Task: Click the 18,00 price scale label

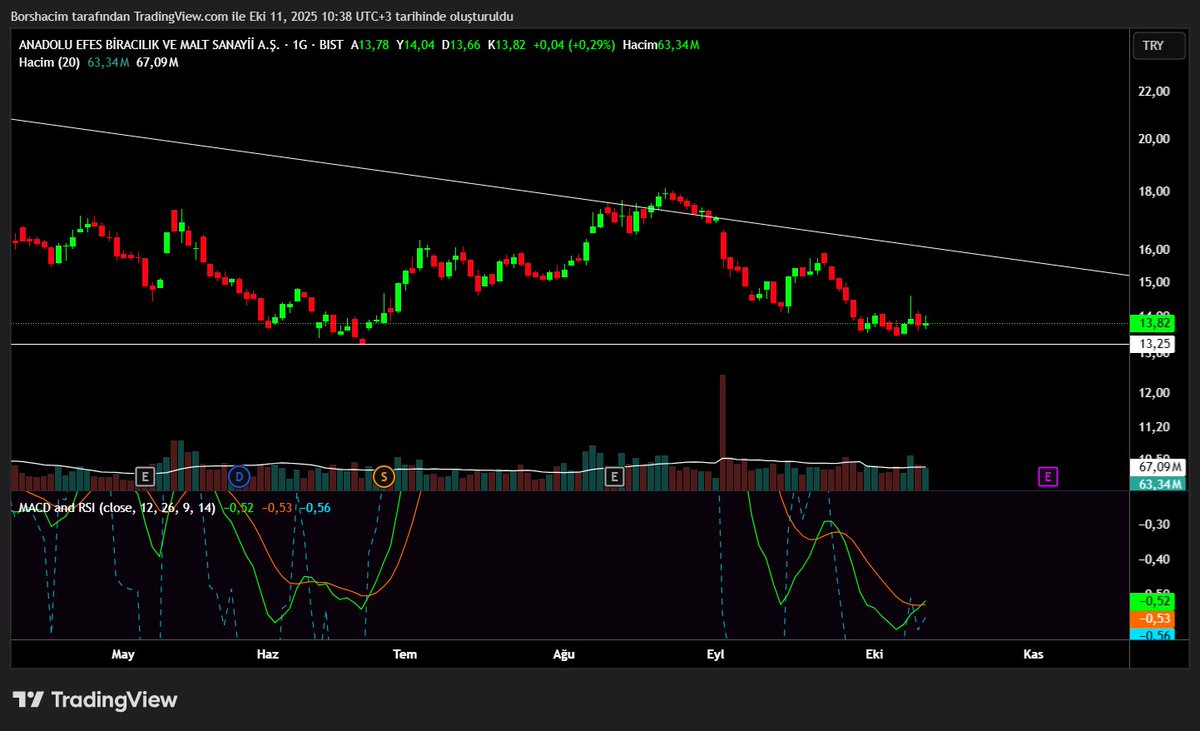Action: point(1154,192)
